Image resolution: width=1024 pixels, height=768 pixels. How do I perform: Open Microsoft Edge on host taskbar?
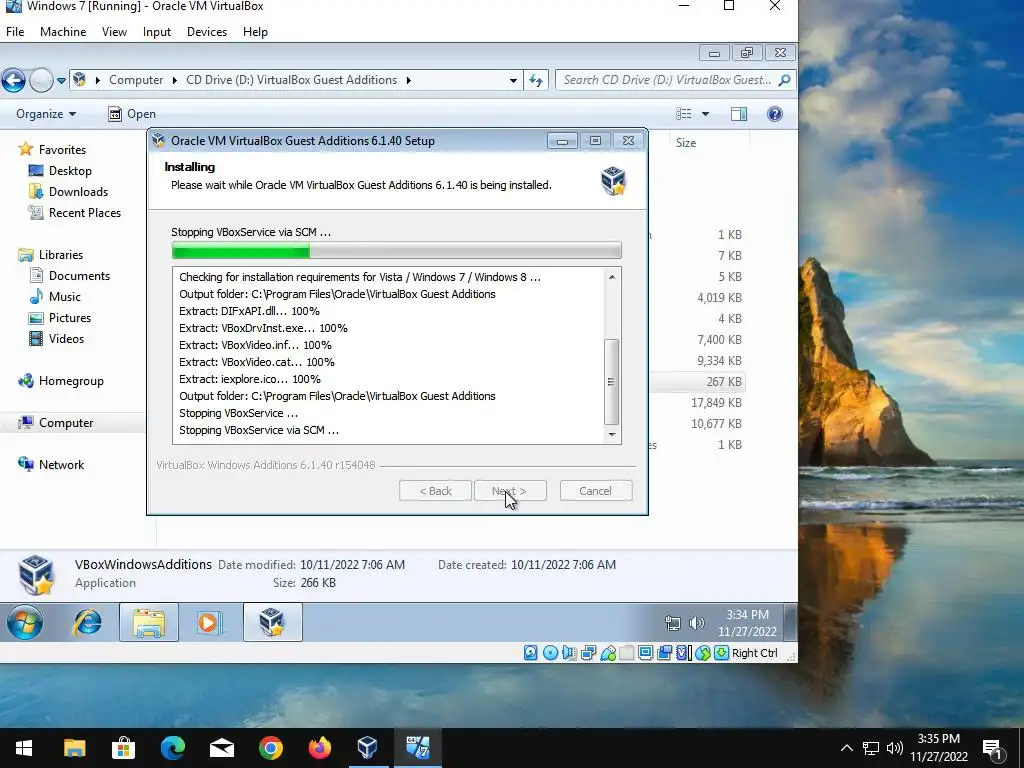[172, 748]
